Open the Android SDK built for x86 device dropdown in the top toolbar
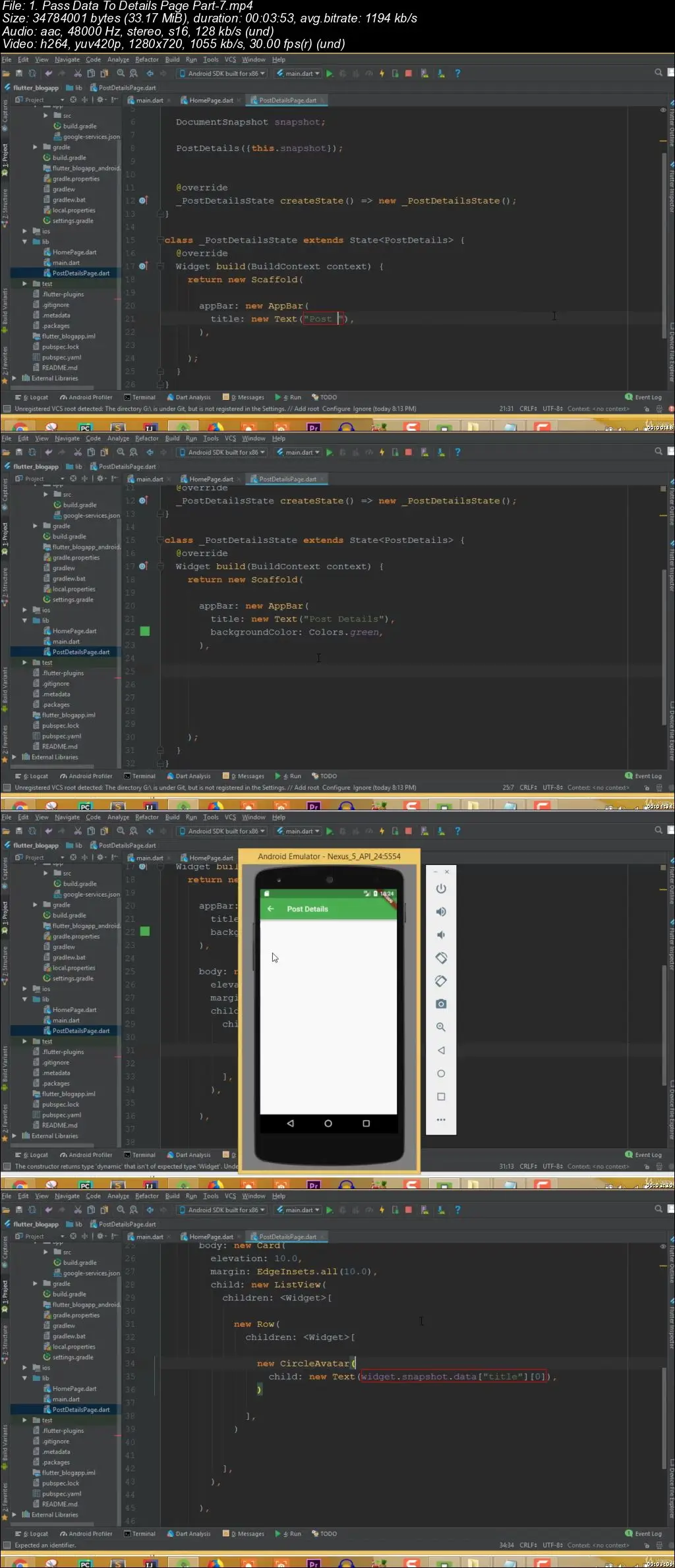 (223, 74)
